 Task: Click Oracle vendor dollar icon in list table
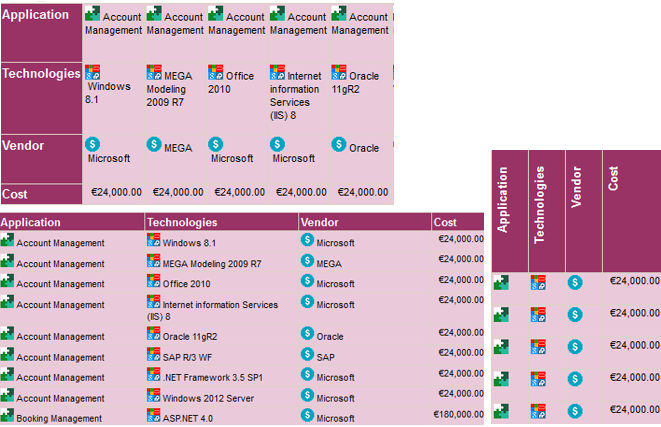pyautogui.click(x=307, y=335)
